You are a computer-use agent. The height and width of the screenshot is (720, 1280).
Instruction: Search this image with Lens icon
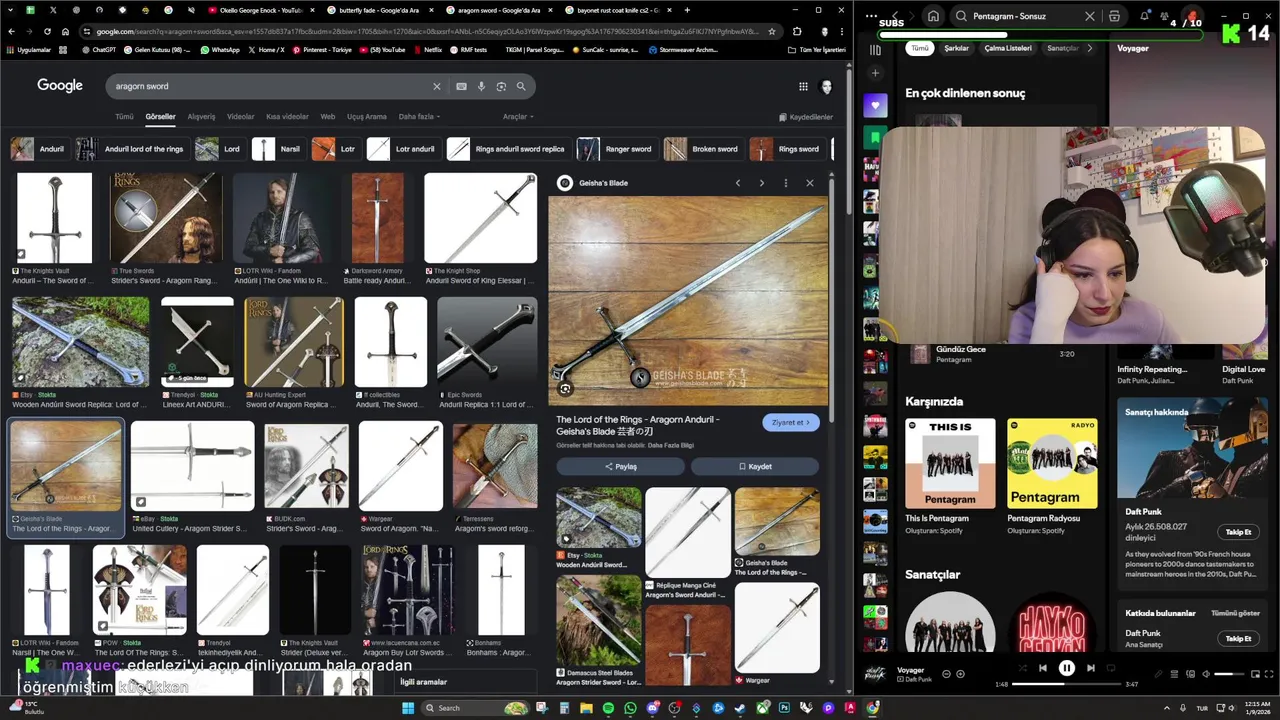[565, 389]
